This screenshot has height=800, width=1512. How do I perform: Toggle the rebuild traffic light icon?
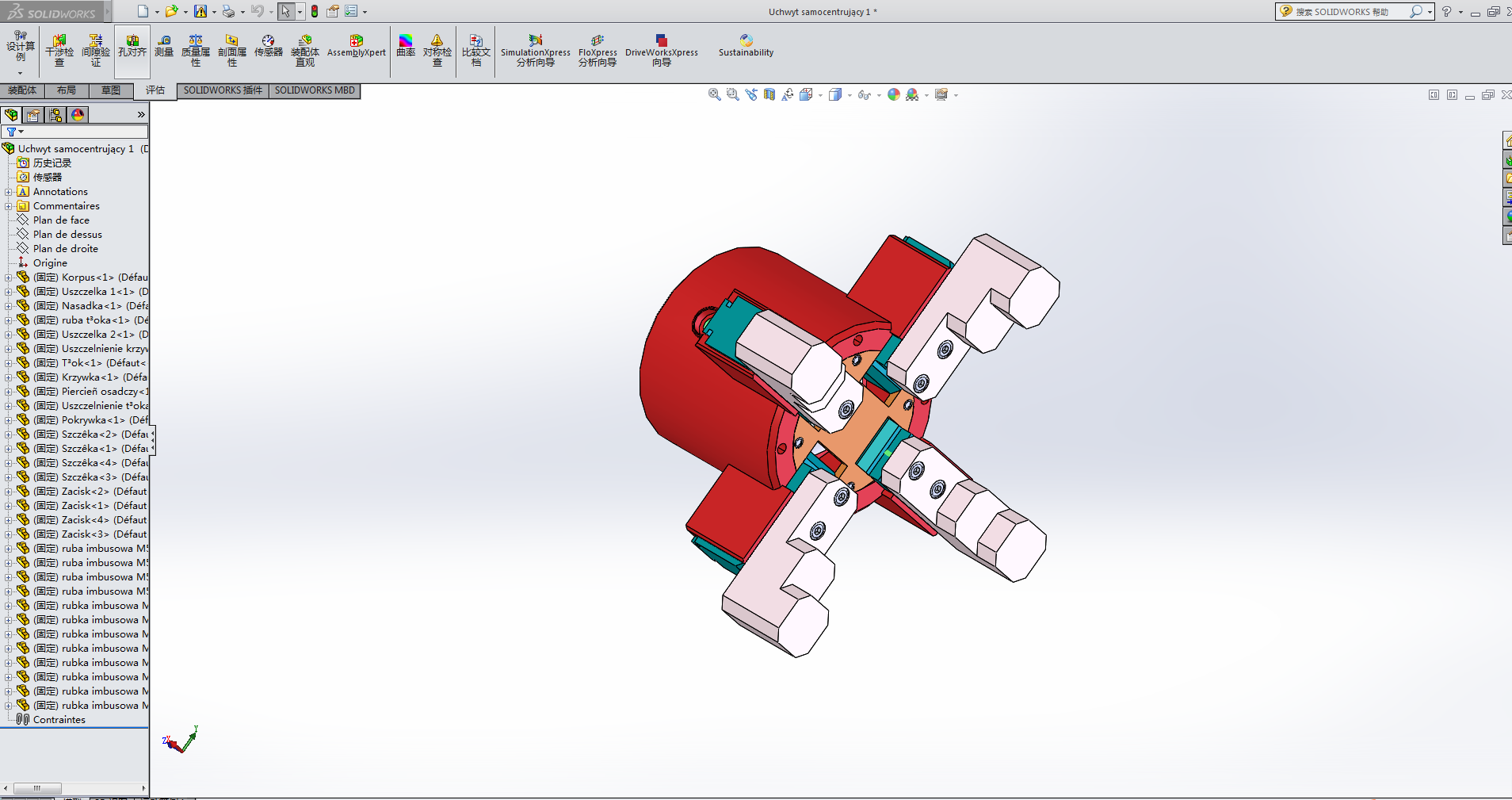tap(315, 11)
